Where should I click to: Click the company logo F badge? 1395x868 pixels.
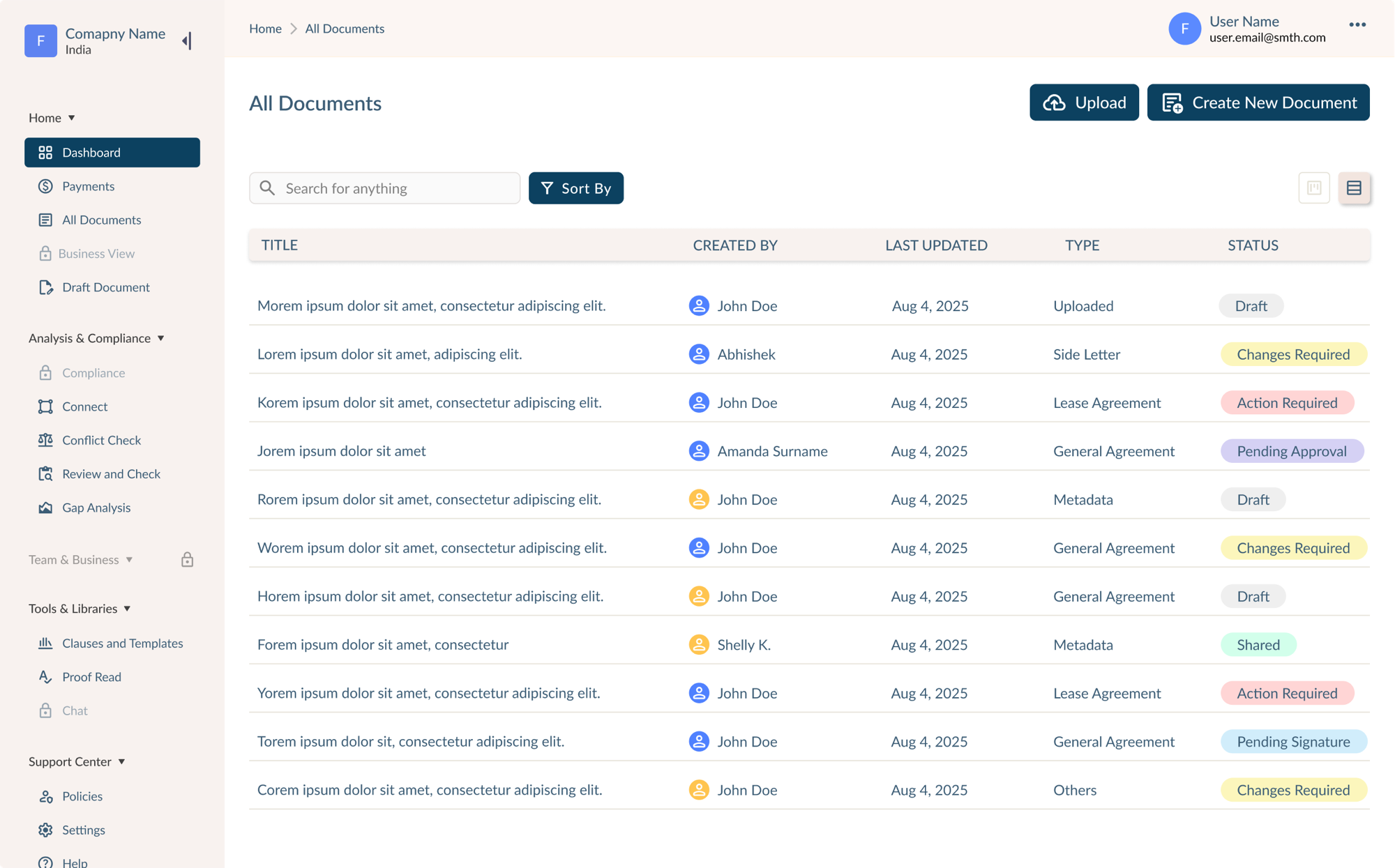(x=40, y=41)
